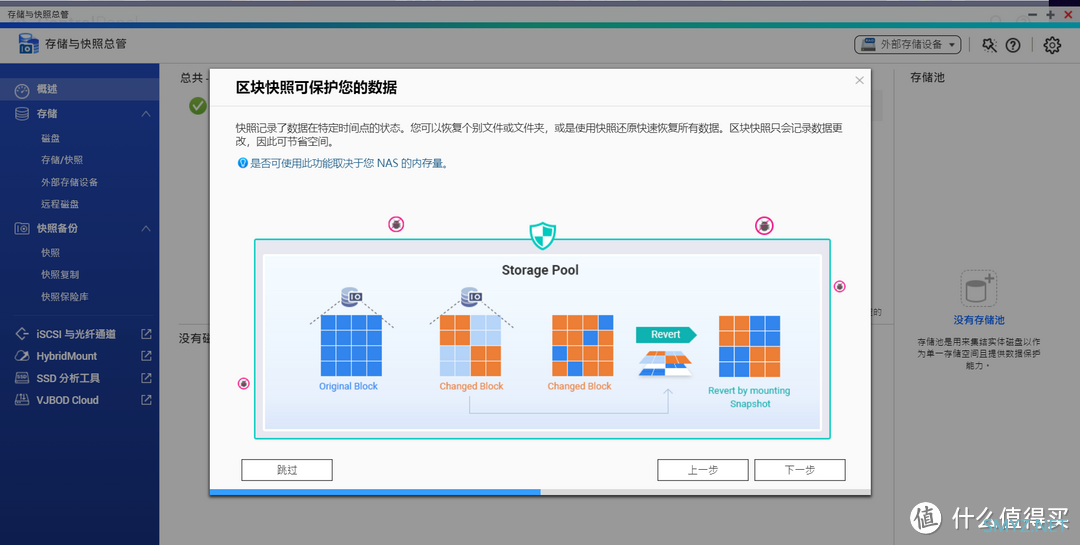The image size is (1080, 545).
Task: Click the 没有存储池 link text
Action: [979, 320]
